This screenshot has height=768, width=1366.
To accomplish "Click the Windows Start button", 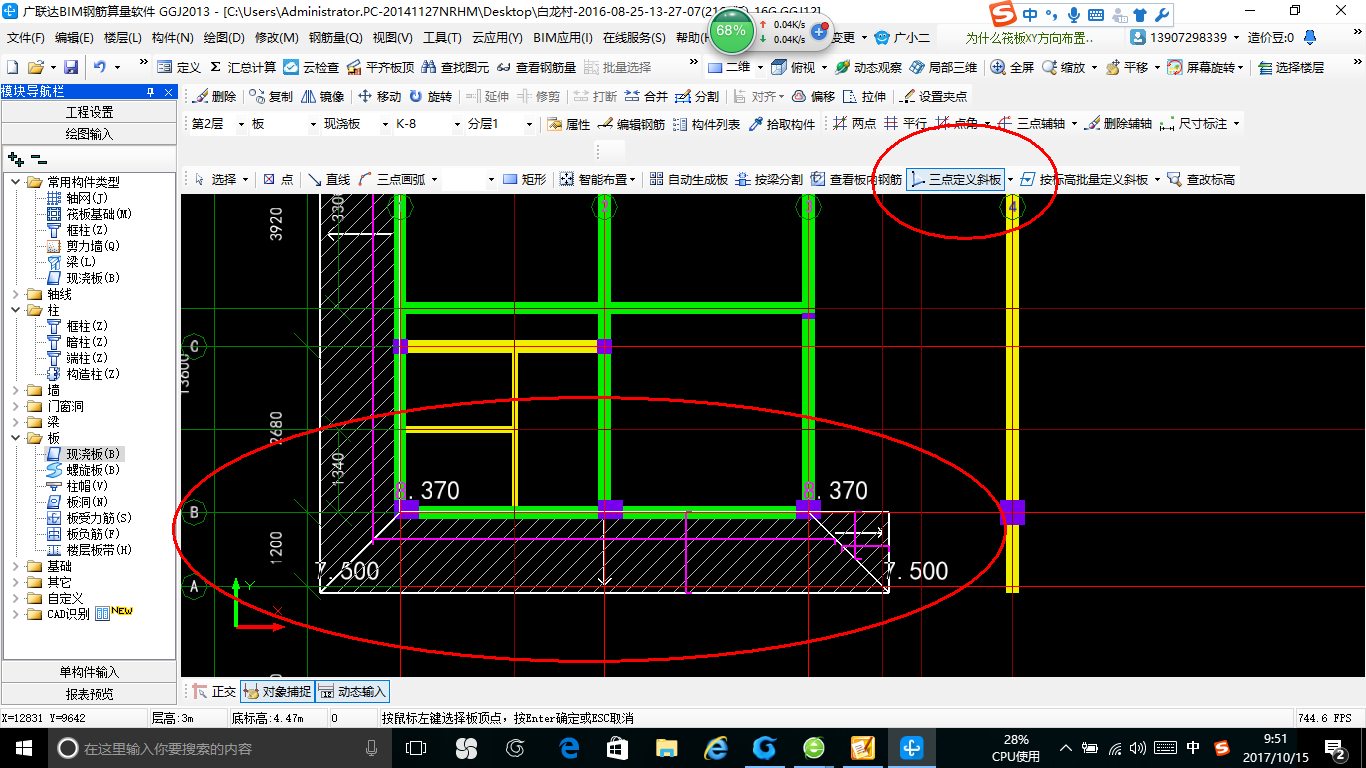I will pos(23,748).
